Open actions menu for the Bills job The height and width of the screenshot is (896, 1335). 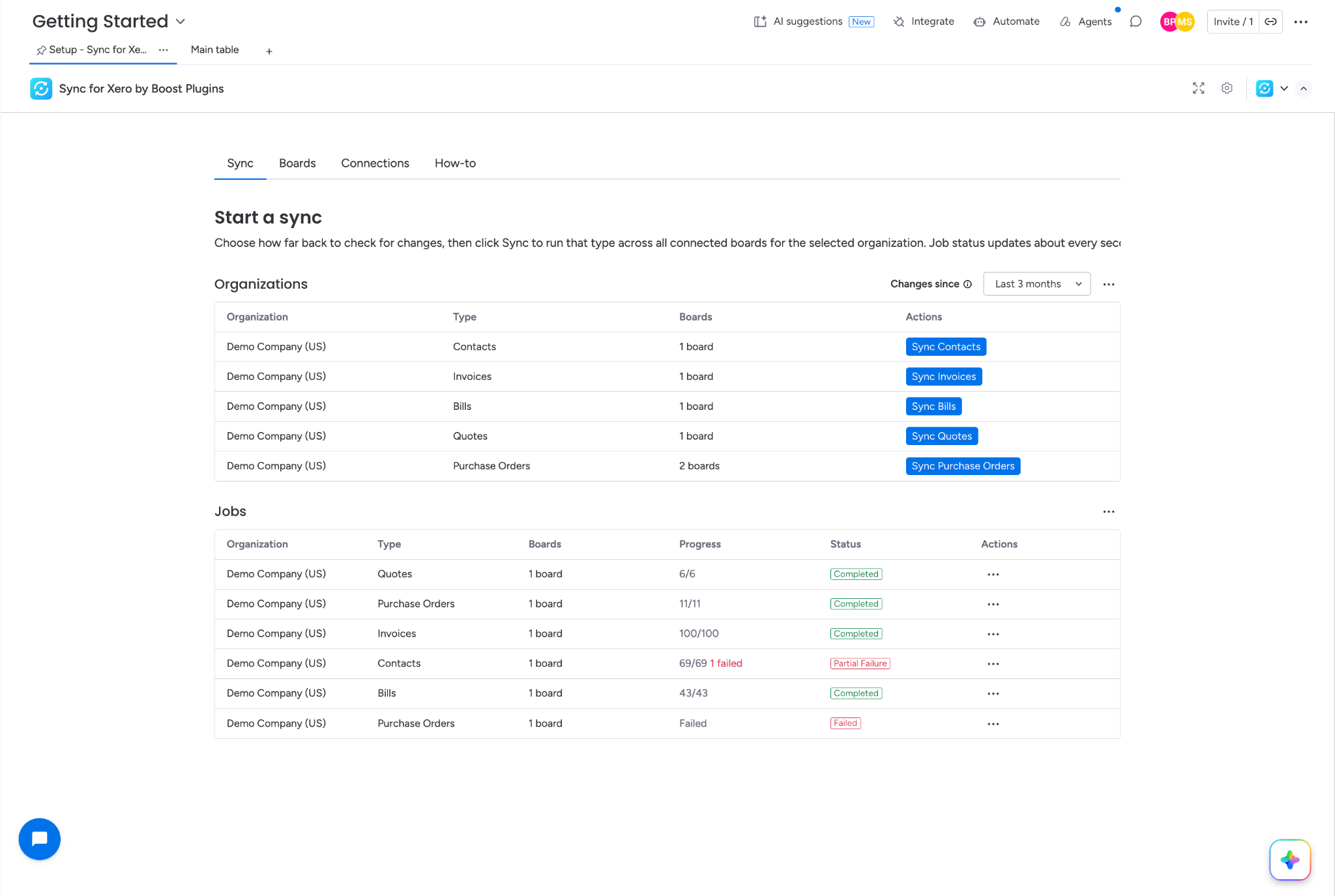993,693
